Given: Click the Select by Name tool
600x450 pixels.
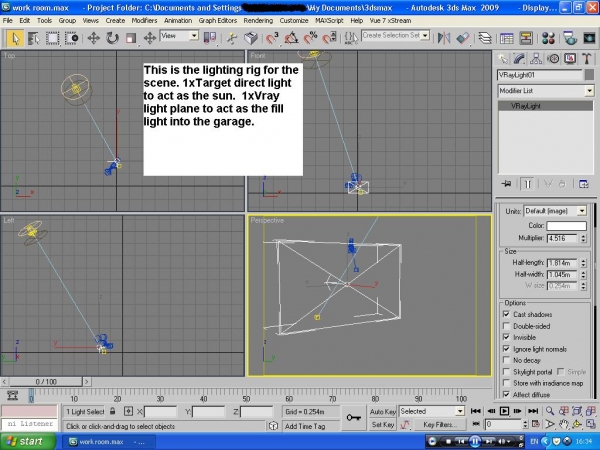Looking at the screenshot, I should tap(34, 38).
